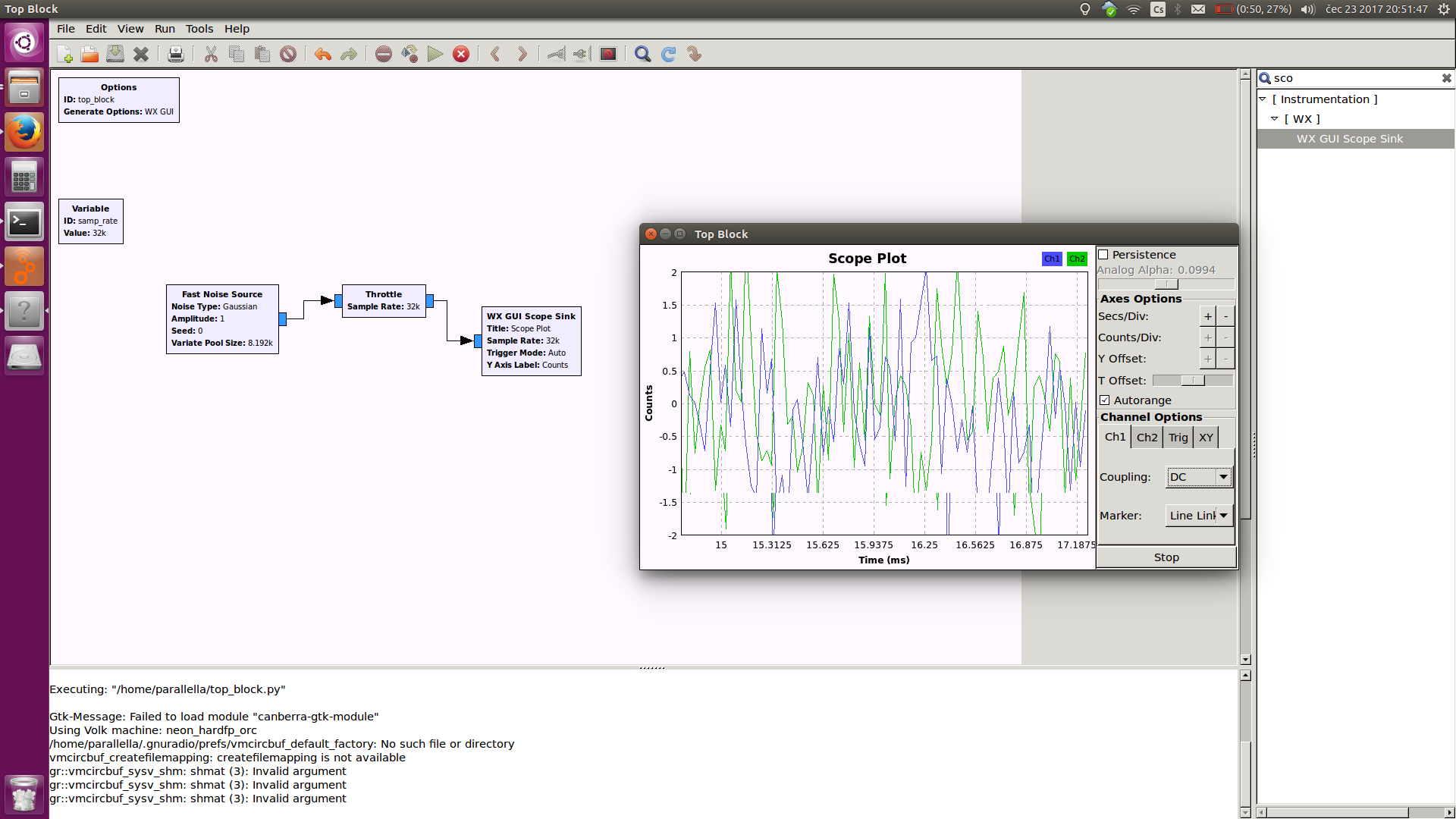The image size is (1456, 819).
Task: Increase Secs/Div with plus button
Action: point(1208,317)
